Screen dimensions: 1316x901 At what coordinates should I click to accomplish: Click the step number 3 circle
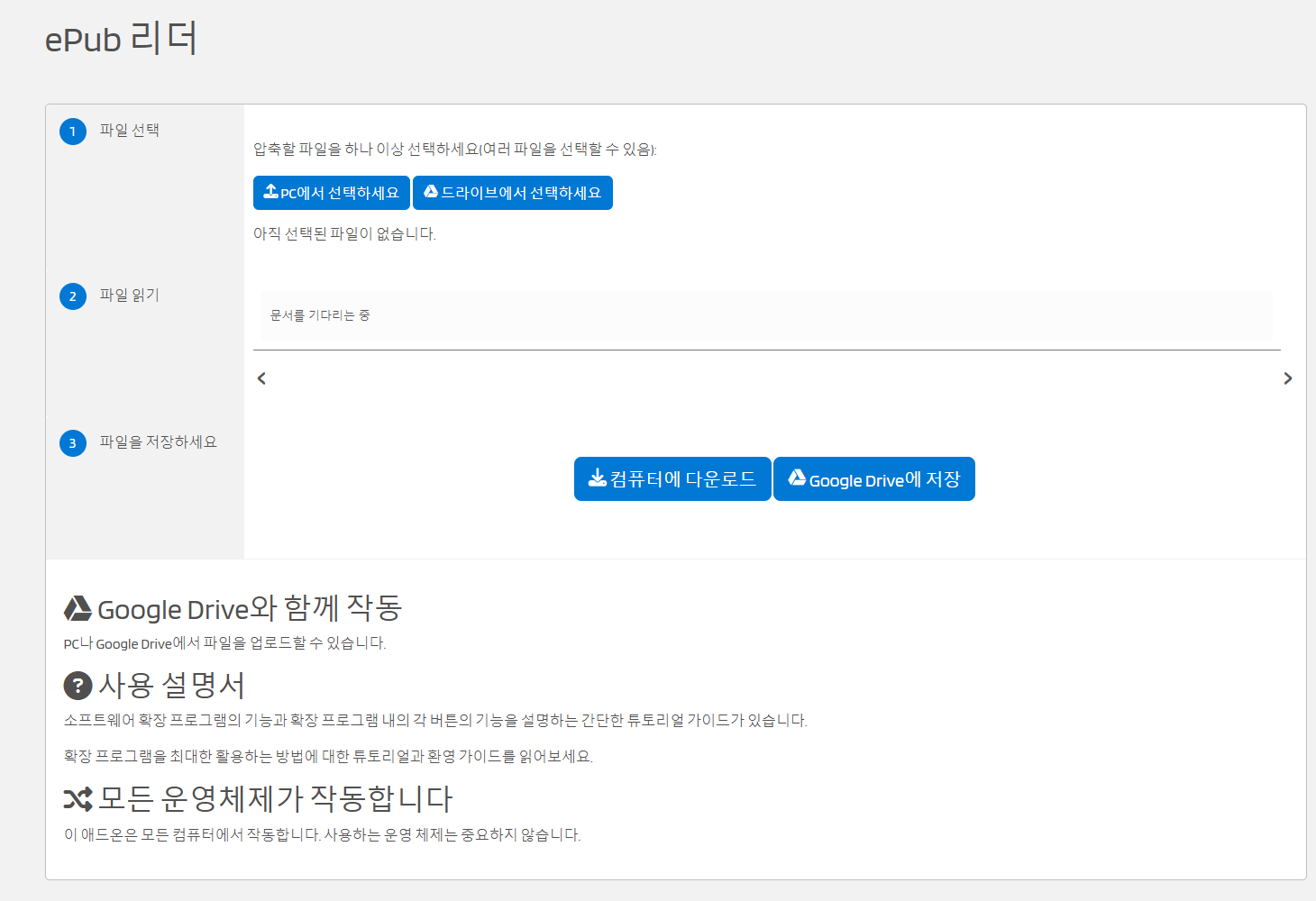[73, 443]
